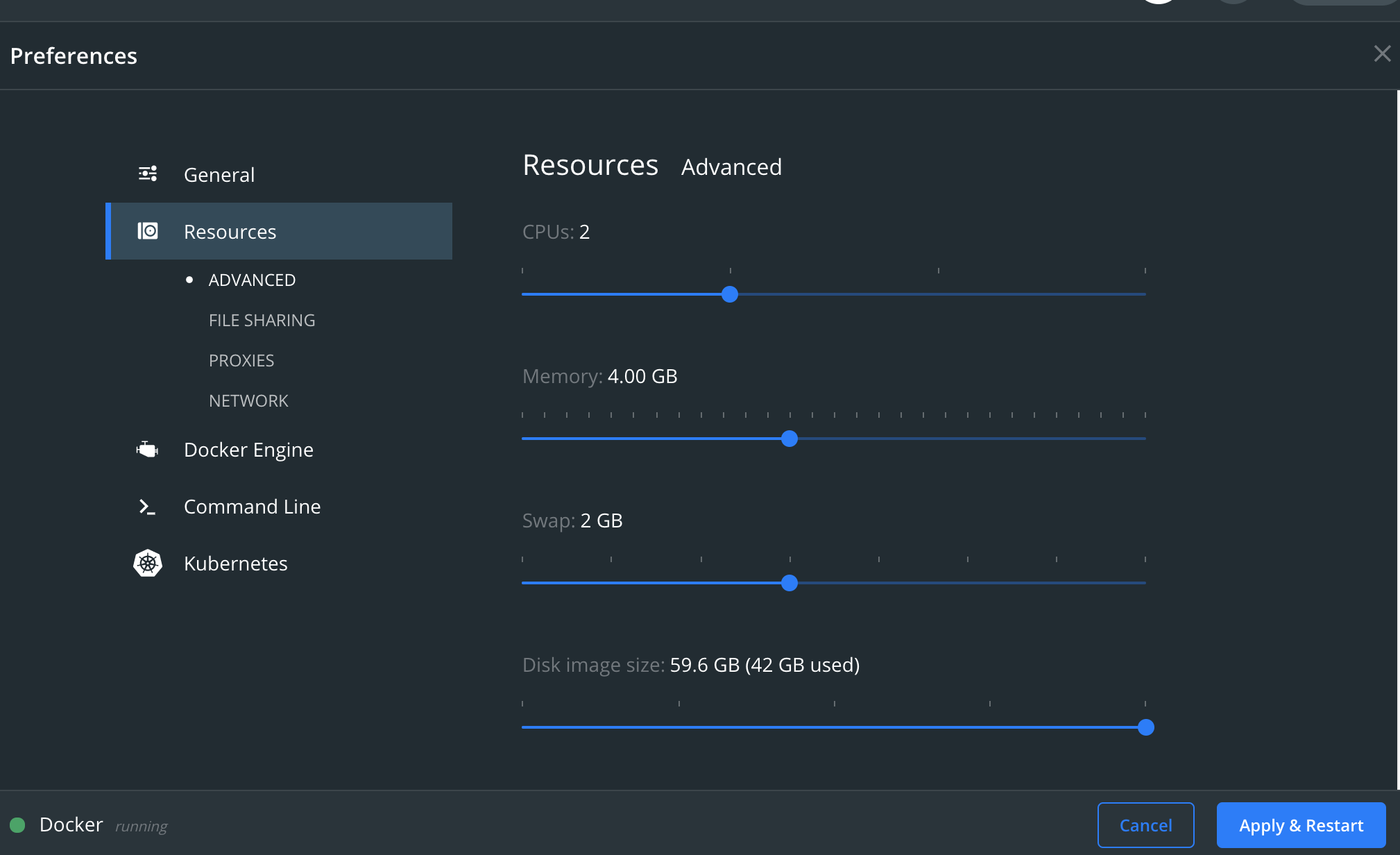
Task: Select the Resources section label
Action: [x=230, y=232]
